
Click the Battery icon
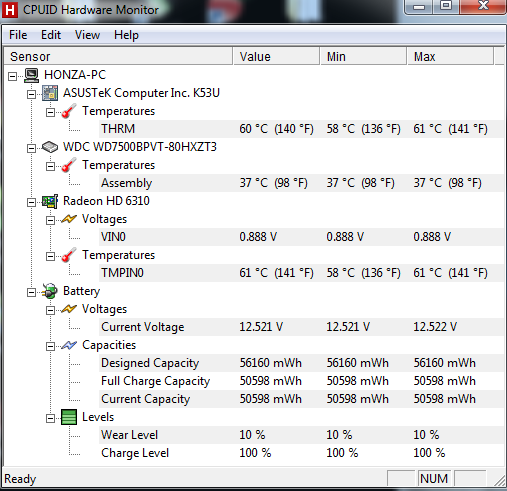(x=50, y=291)
